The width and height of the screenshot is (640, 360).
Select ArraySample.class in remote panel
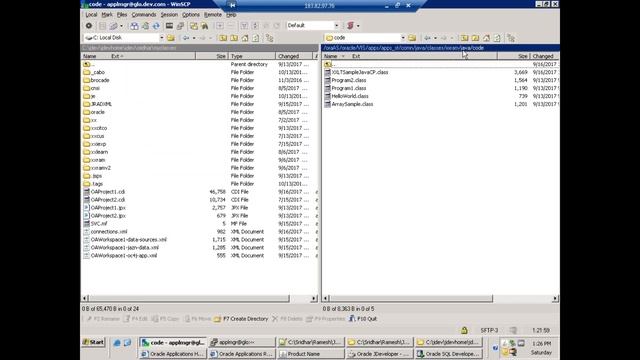coord(352,104)
